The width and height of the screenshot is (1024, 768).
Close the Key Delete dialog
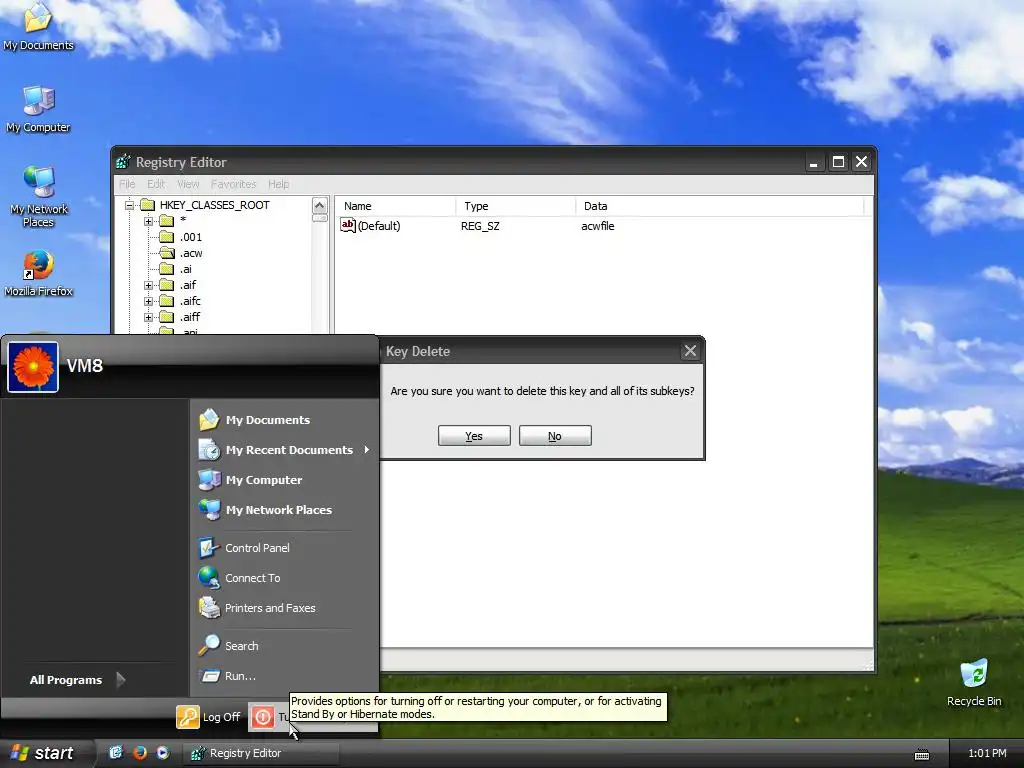690,351
